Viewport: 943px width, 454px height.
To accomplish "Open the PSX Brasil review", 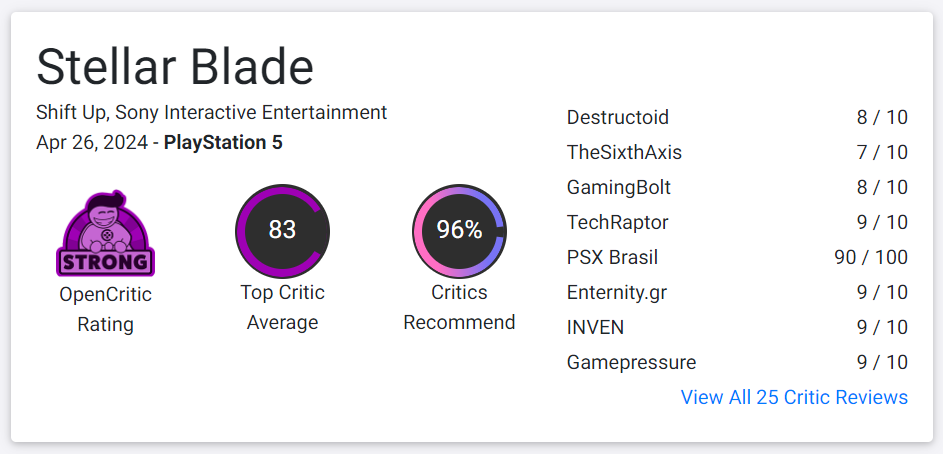I will (x=612, y=257).
